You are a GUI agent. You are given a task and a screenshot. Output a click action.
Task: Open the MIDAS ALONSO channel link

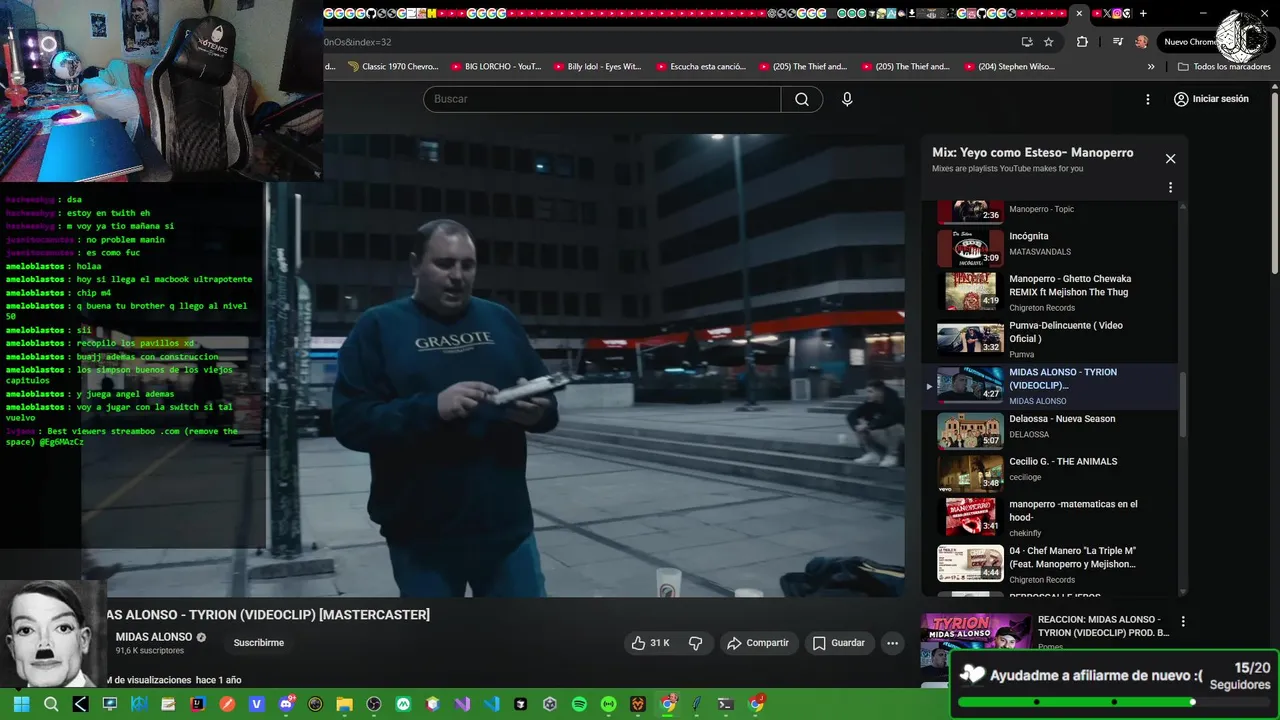[x=154, y=637]
